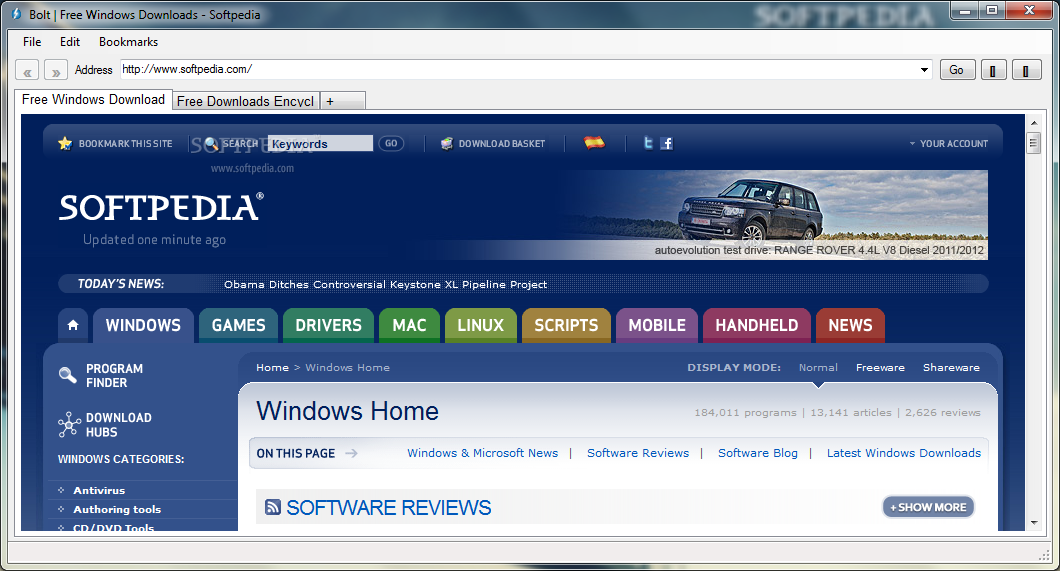The image size is (1060, 571).
Task: Set display mode to Normal
Action: [818, 368]
